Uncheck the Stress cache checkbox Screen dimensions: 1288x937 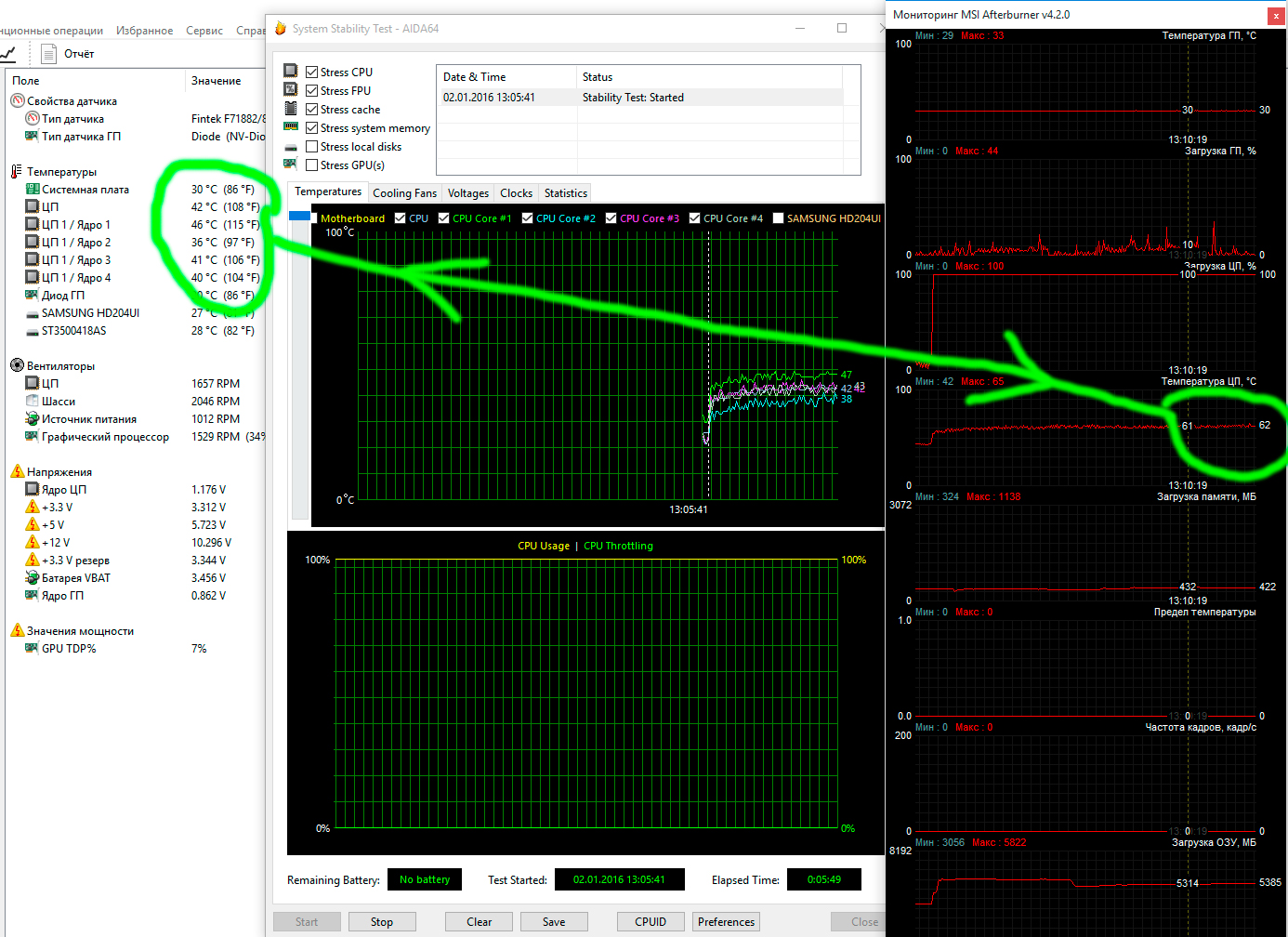(312, 110)
